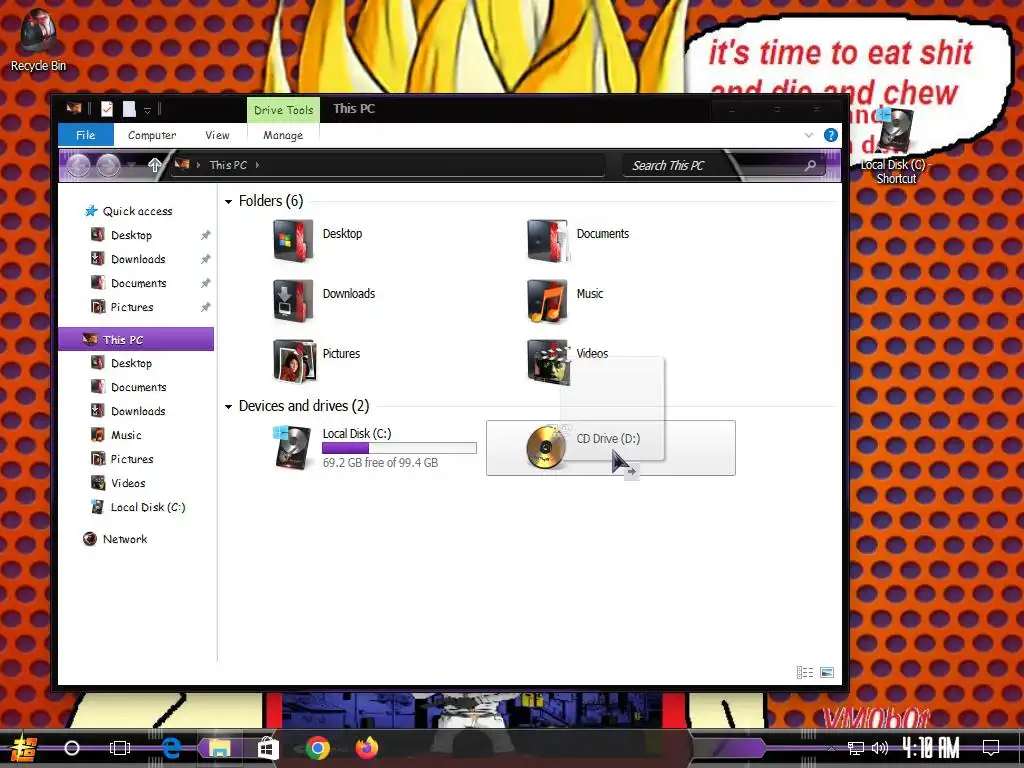
Task: Unpin Documents using its Quick access pin
Action: coord(205,283)
